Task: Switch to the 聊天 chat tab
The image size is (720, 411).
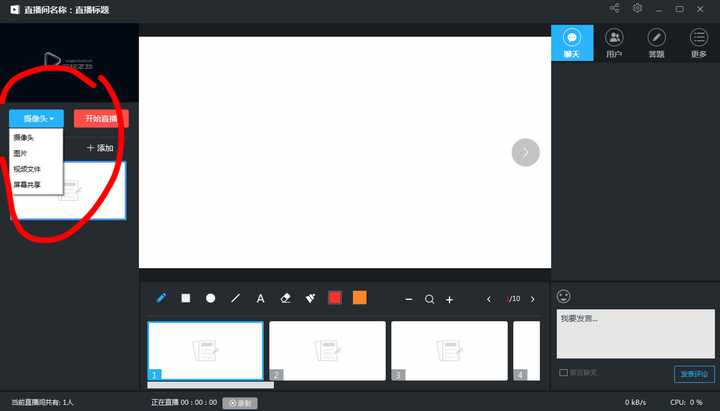Action: pos(572,43)
